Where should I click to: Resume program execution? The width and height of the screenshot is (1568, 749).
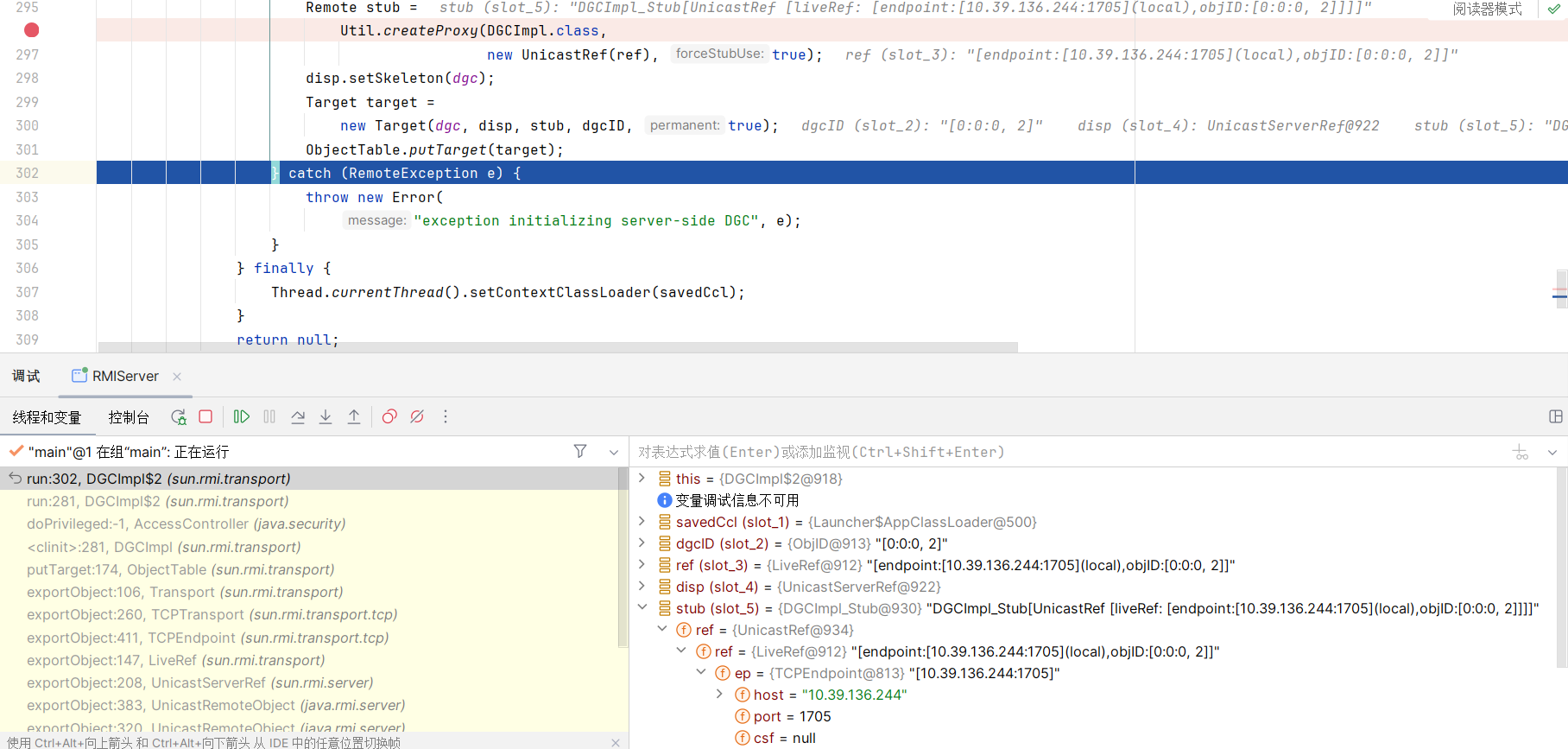[x=242, y=416]
